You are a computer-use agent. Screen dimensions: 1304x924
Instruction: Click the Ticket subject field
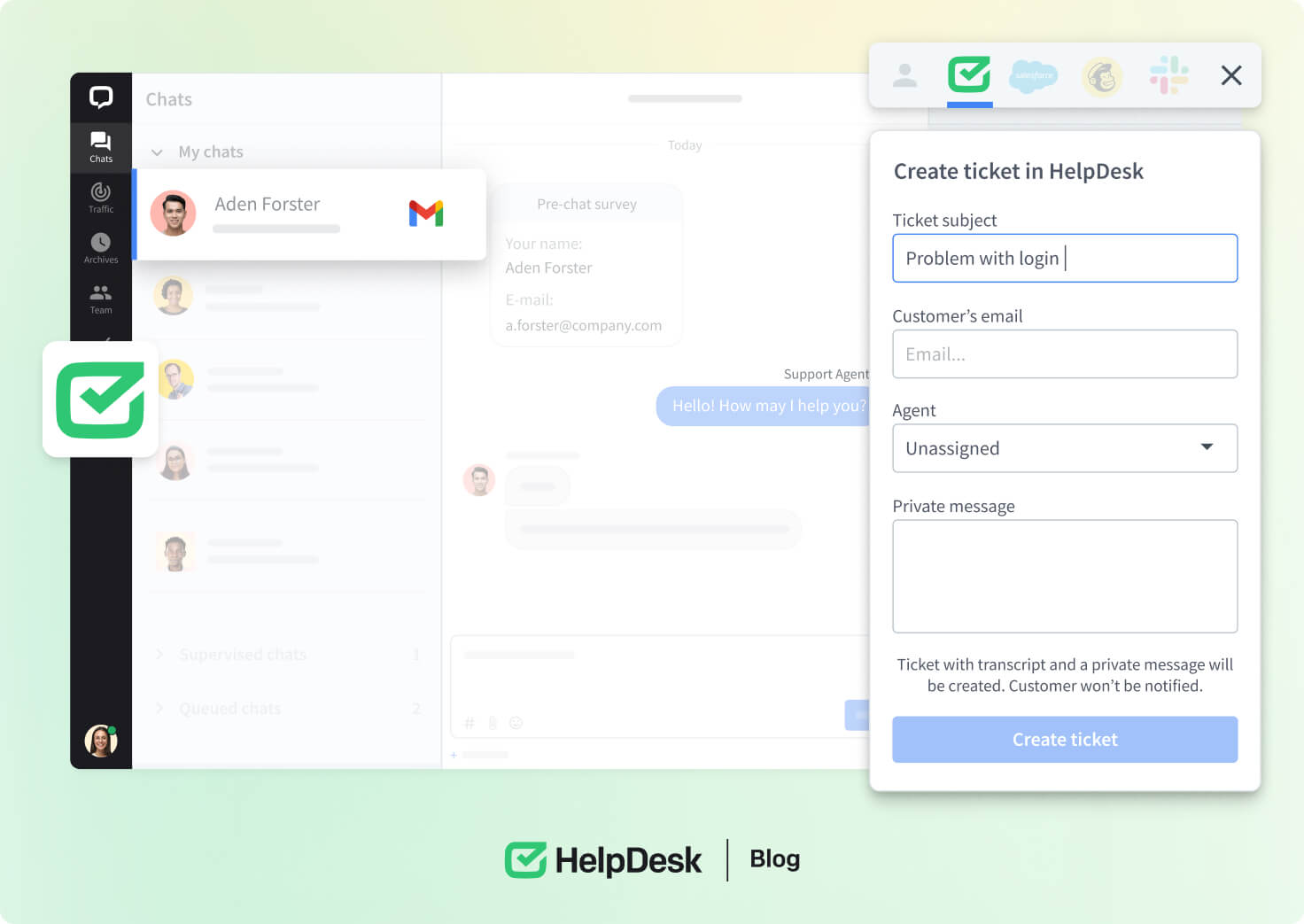pyautogui.click(x=1064, y=259)
